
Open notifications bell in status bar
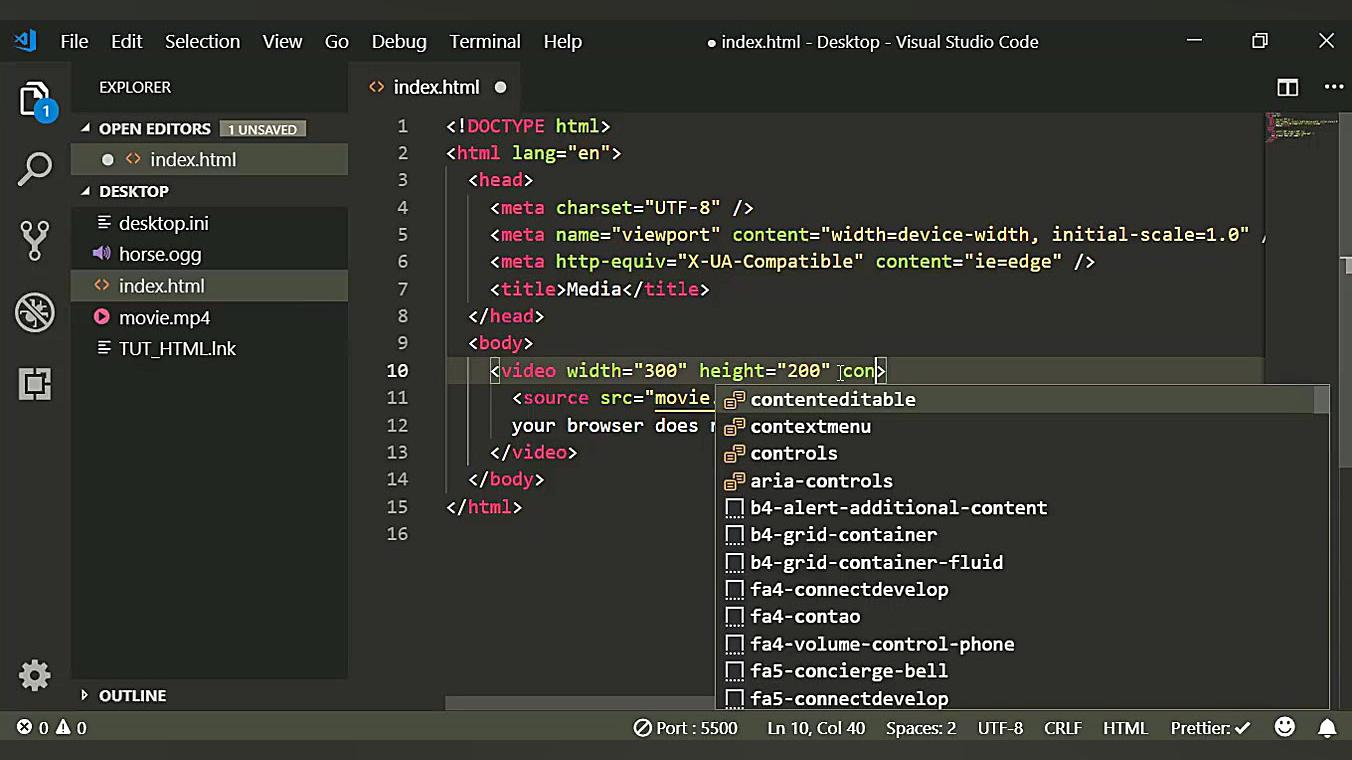(x=1327, y=727)
